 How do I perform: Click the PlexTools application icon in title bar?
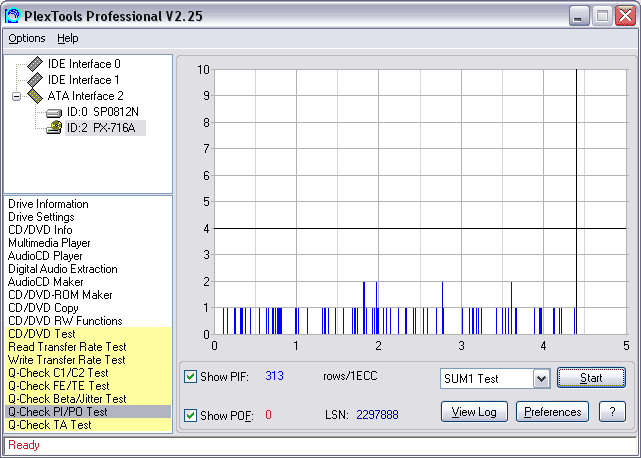12,16
